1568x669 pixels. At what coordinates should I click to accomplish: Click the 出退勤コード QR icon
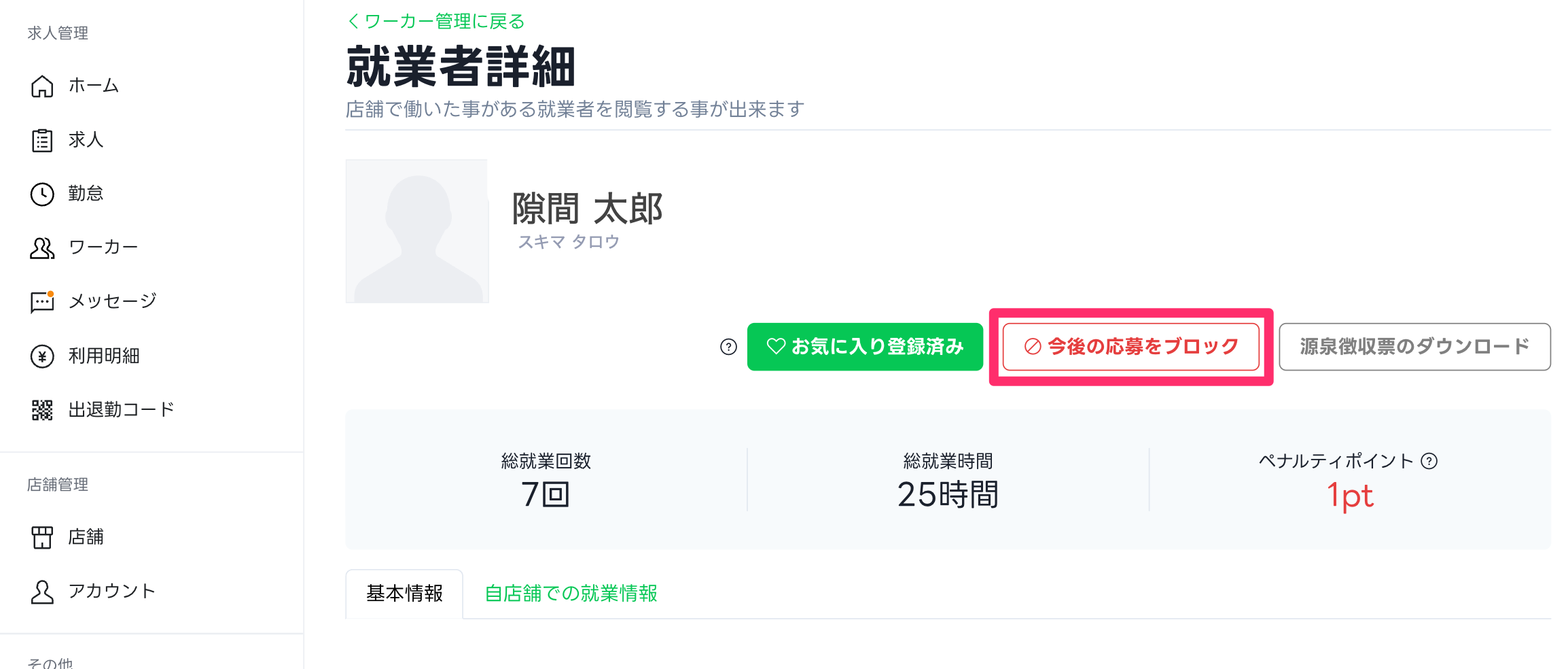tap(42, 410)
